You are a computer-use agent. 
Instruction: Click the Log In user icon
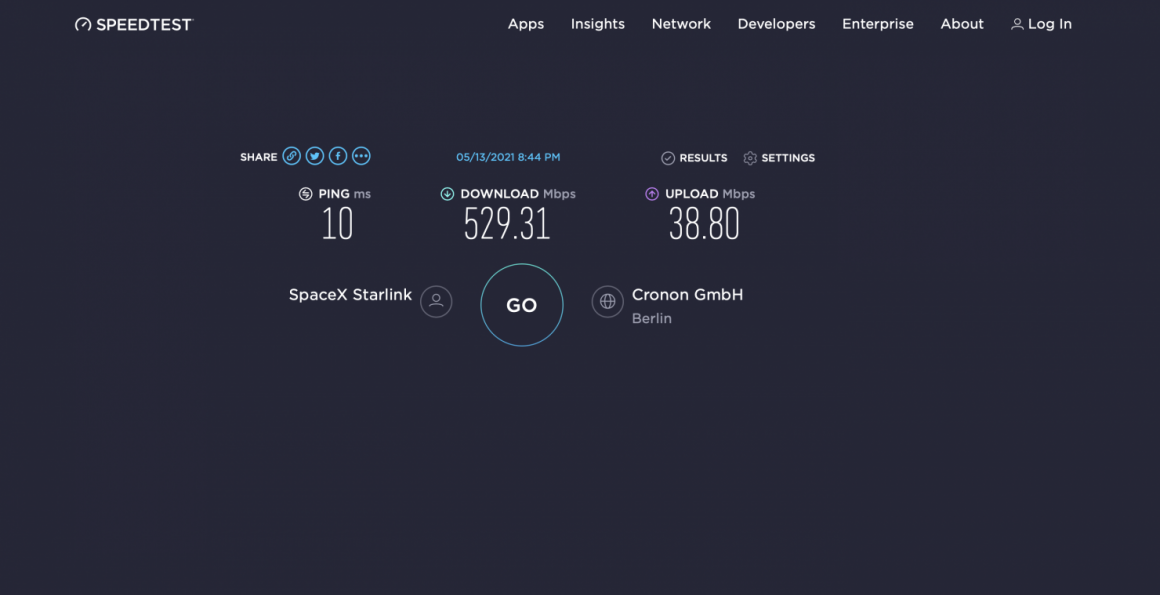point(1017,24)
